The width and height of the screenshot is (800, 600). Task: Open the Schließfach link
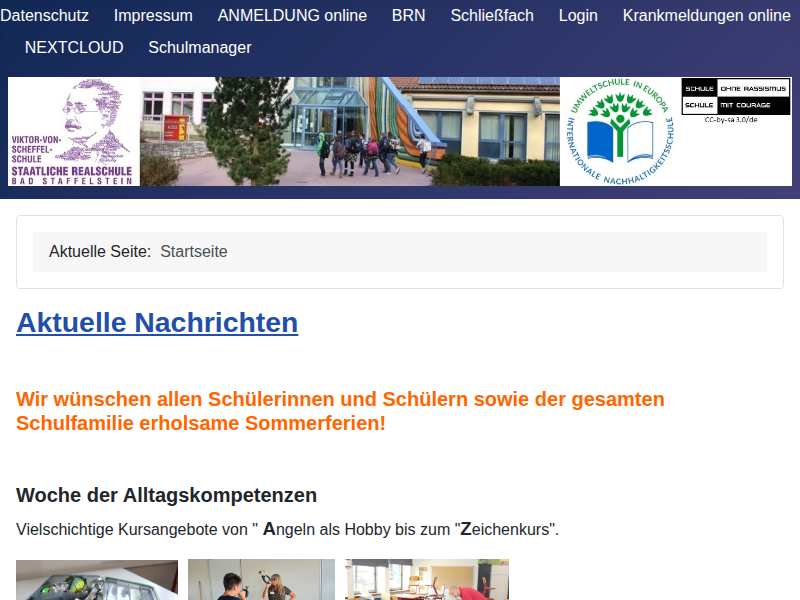[x=492, y=15]
